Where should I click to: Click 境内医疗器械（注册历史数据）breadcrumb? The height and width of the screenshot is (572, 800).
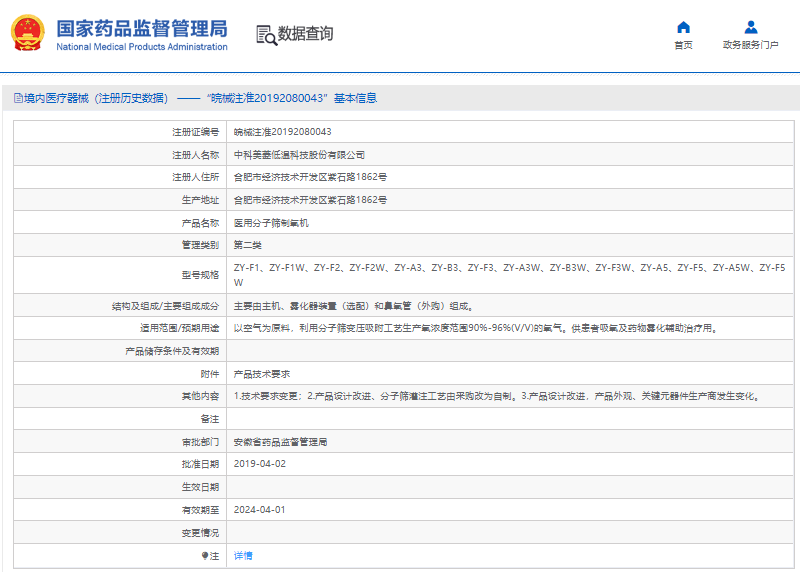[96, 98]
